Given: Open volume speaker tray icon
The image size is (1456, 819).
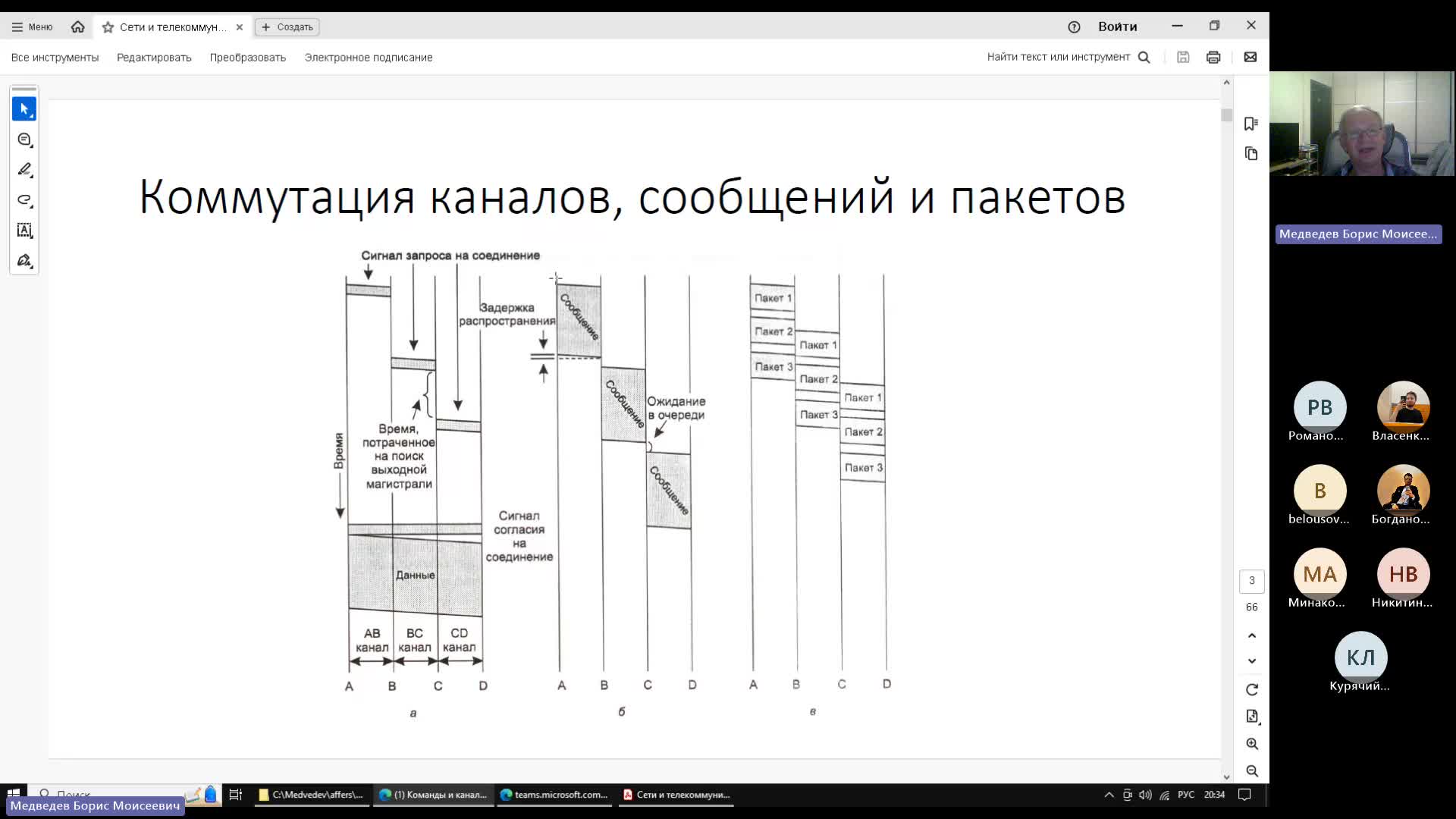Looking at the screenshot, I should (x=1145, y=795).
